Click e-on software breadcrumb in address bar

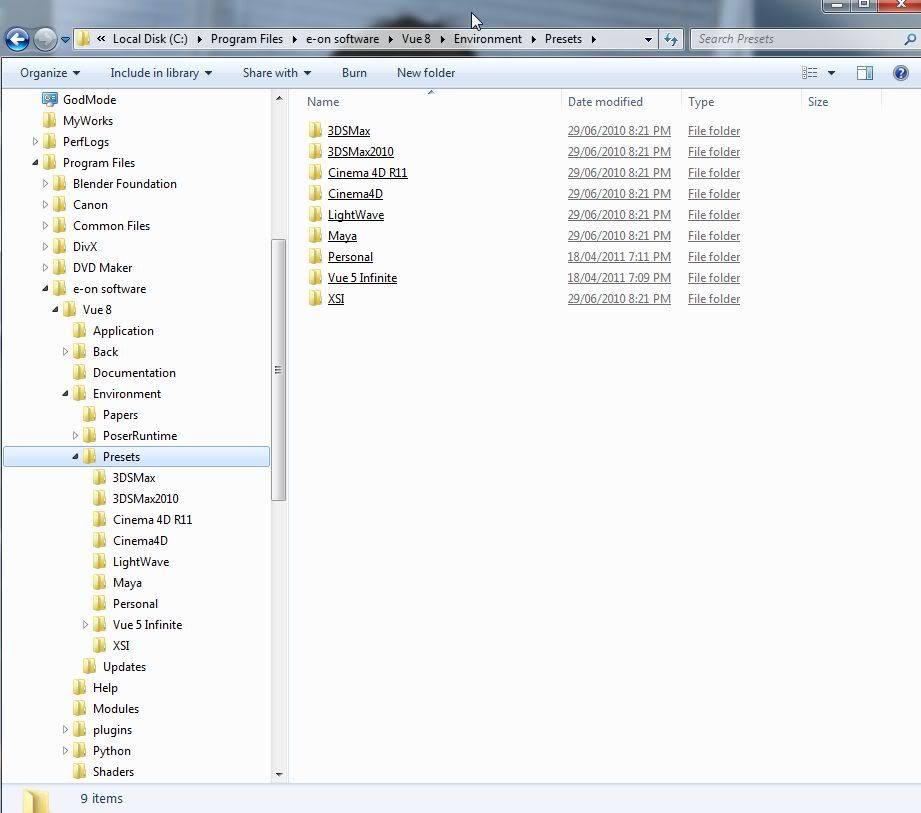[x=342, y=39]
